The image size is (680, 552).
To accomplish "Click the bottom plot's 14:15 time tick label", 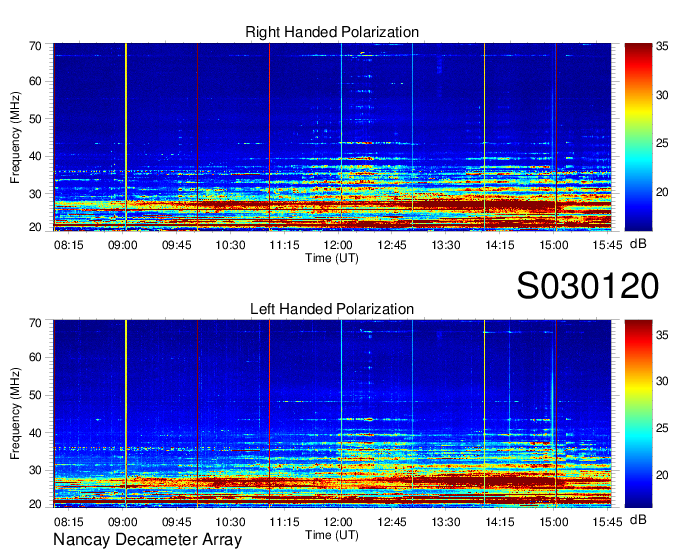I will pyautogui.click(x=500, y=522).
